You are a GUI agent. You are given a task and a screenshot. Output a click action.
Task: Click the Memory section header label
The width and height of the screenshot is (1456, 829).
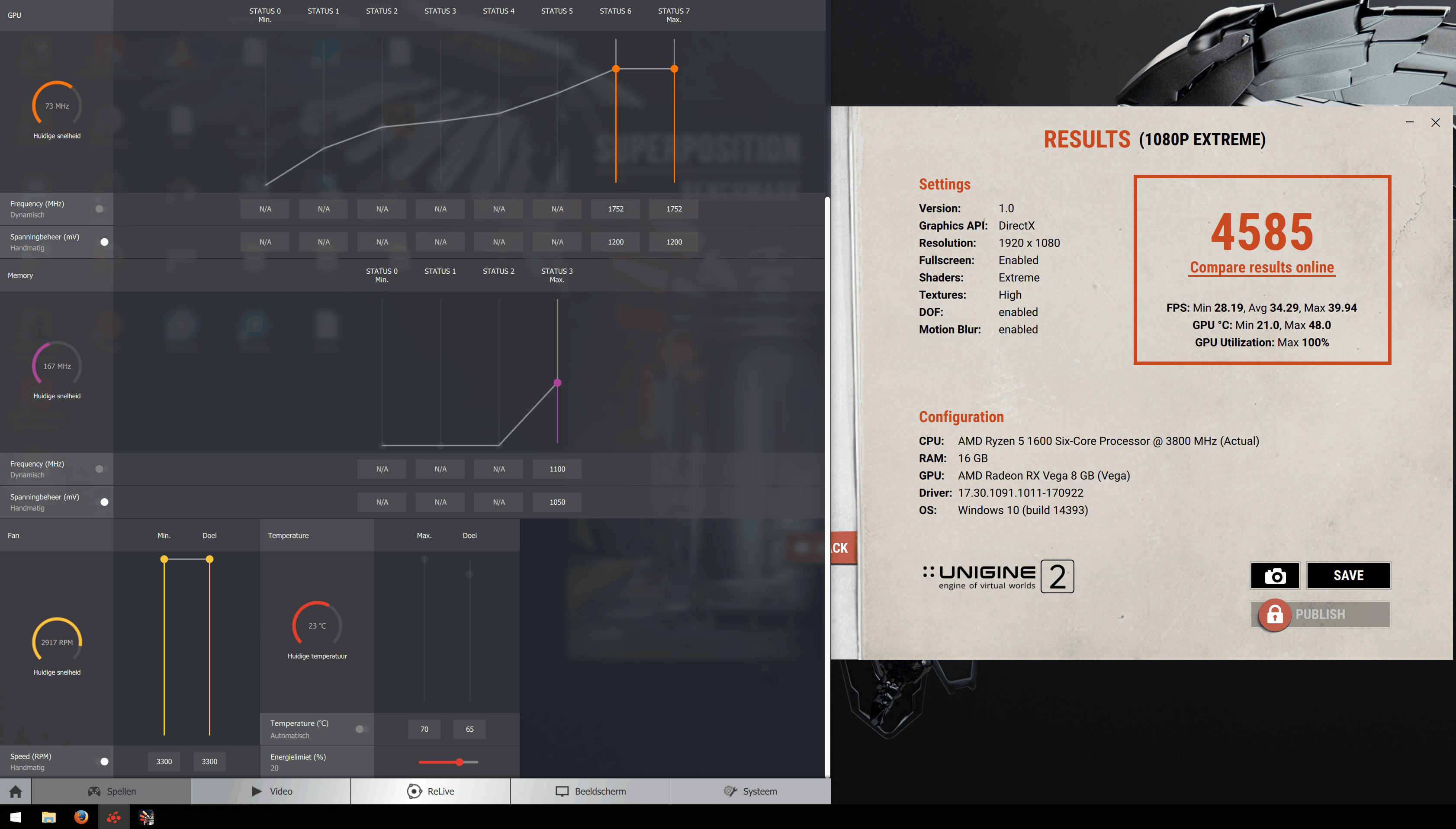[x=20, y=275]
